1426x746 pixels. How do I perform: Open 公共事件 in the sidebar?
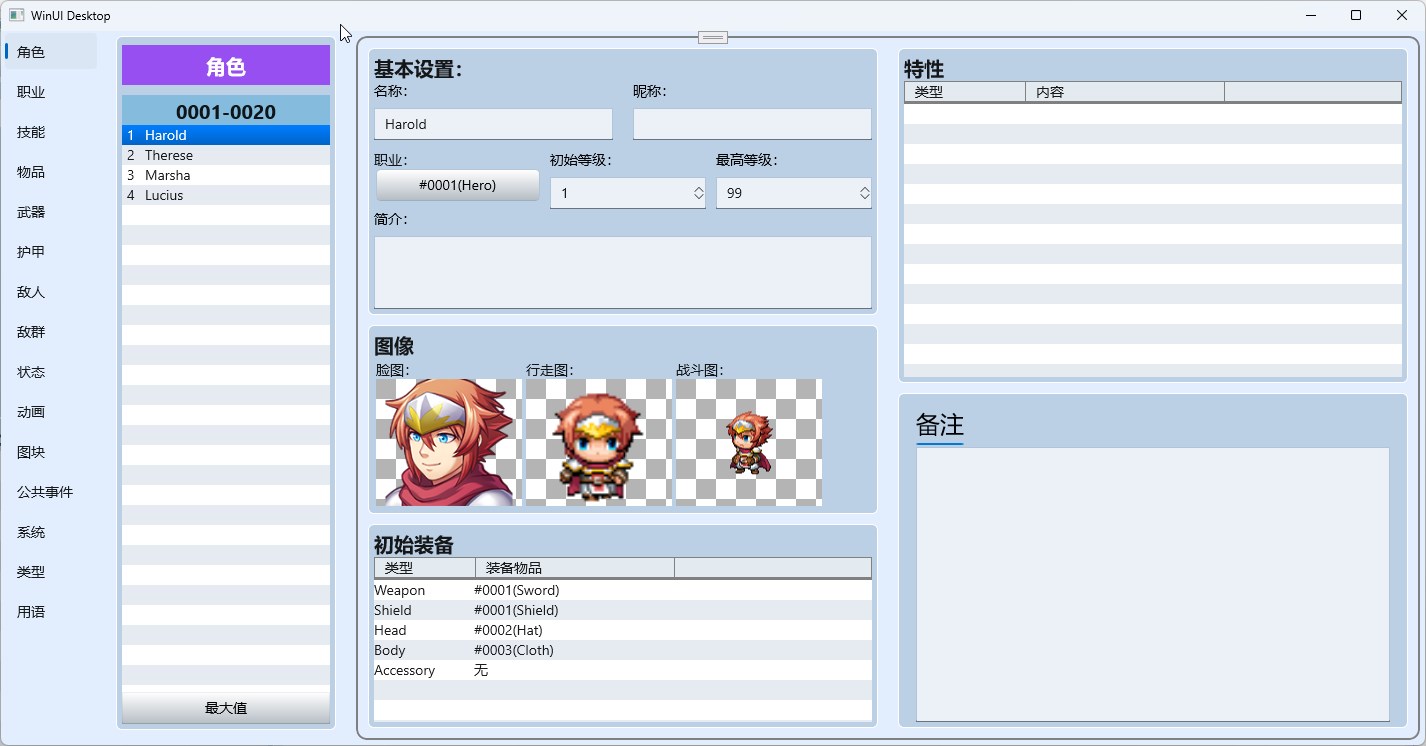pyautogui.click(x=50, y=492)
